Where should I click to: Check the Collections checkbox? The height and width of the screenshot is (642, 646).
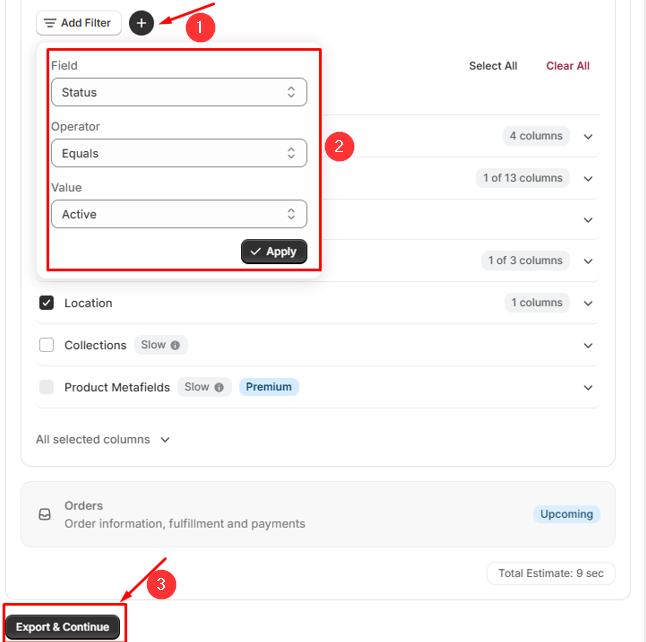pyautogui.click(x=46, y=345)
